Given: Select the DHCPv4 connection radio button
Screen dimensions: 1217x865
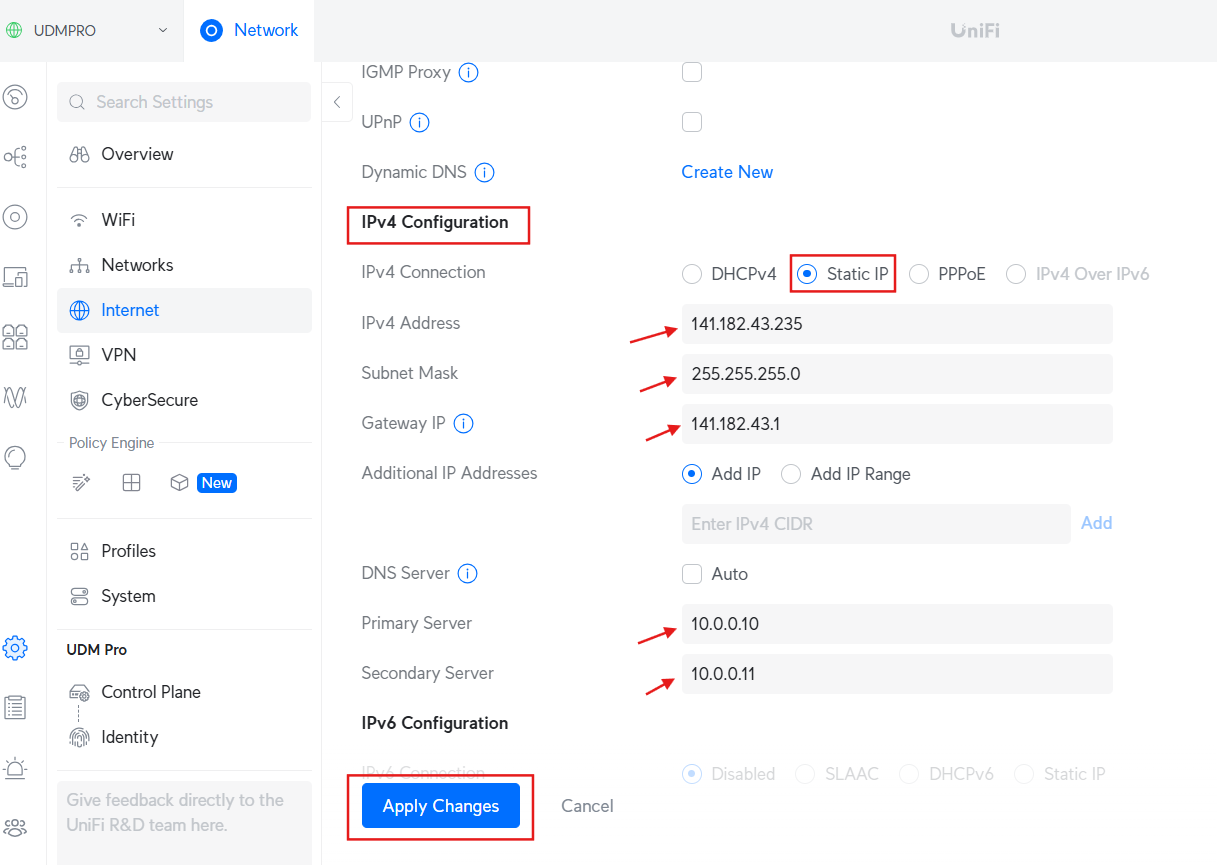Looking at the screenshot, I should point(691,274).
